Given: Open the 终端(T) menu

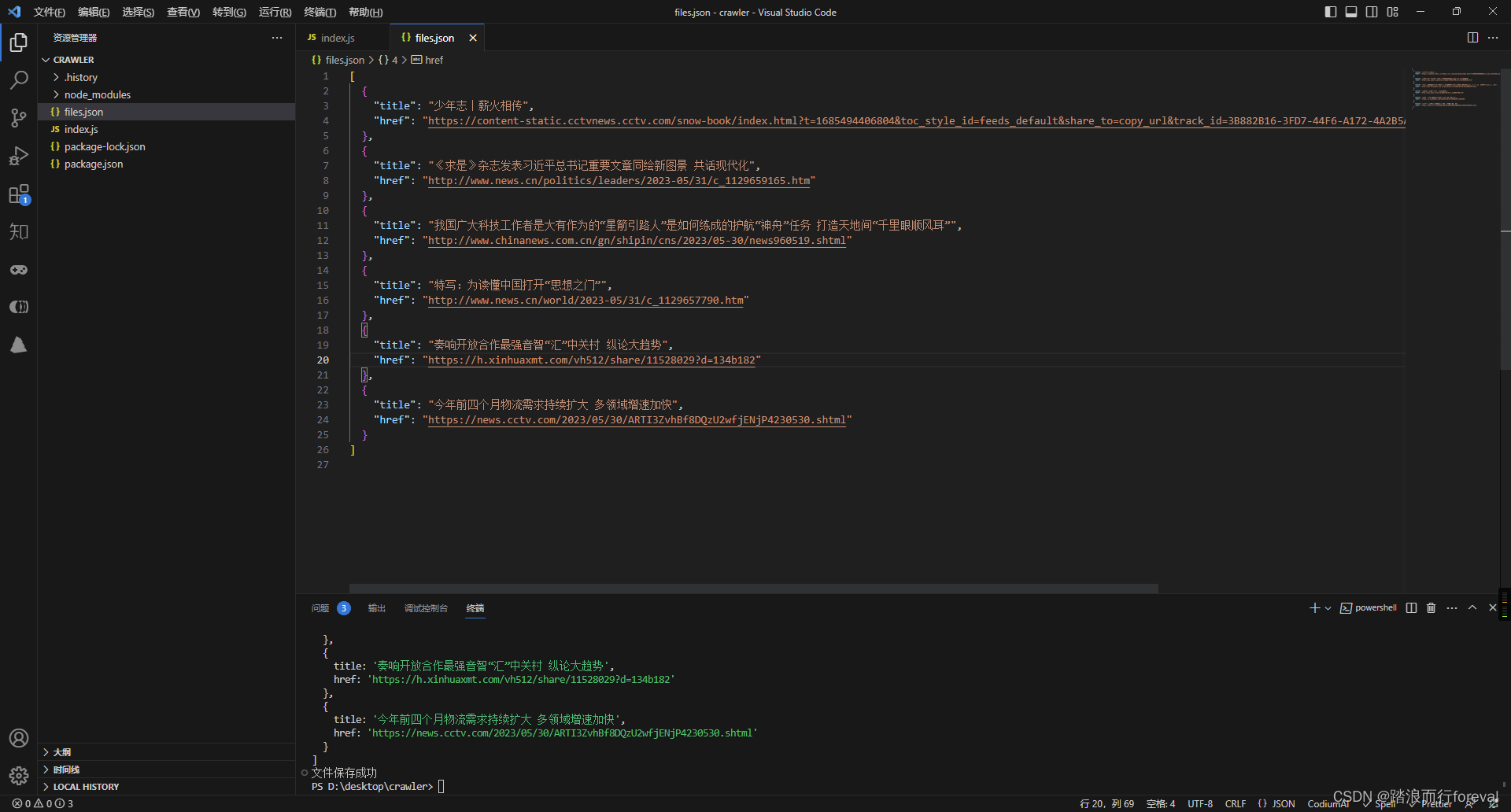Looking at the screenshot, I should pos(320,12).
